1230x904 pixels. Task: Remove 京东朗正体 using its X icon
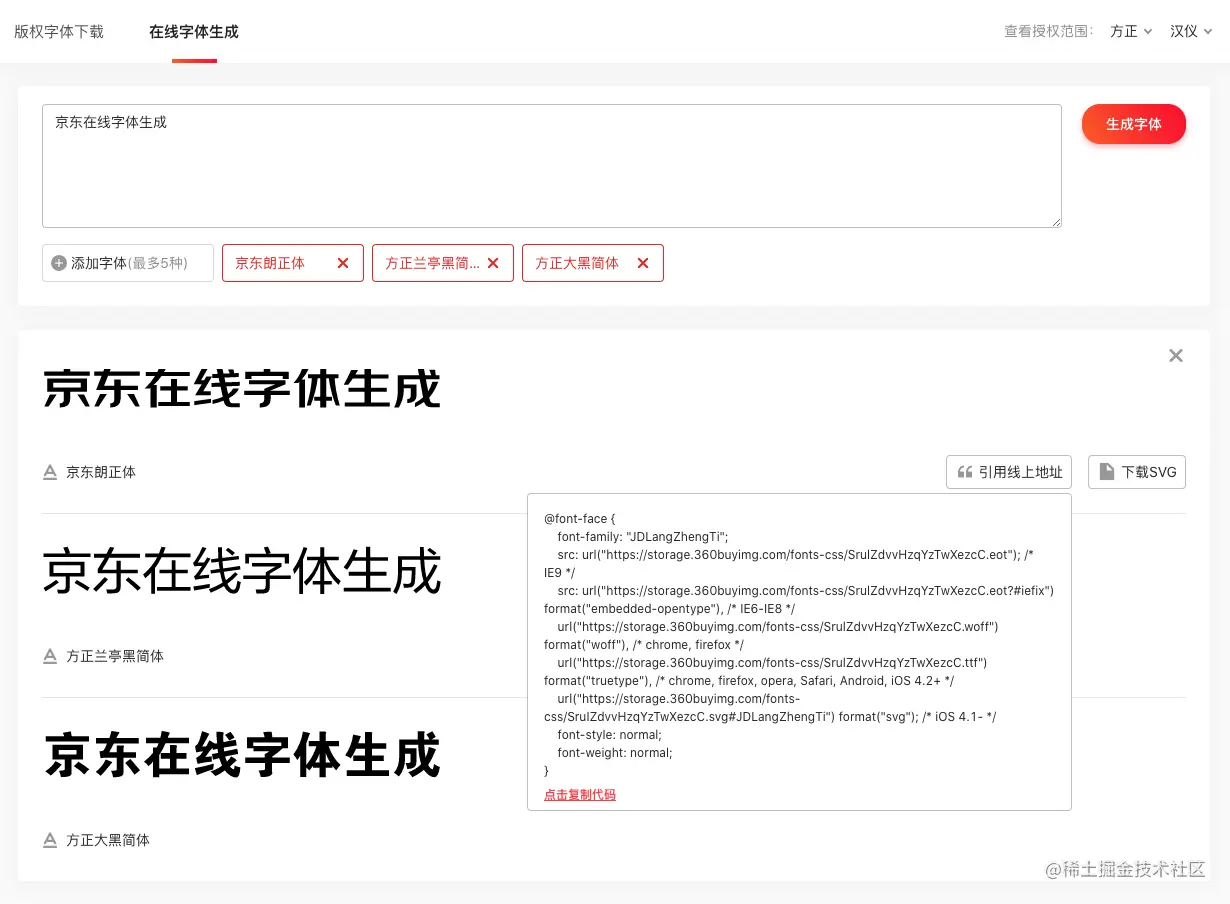[343, 263]
